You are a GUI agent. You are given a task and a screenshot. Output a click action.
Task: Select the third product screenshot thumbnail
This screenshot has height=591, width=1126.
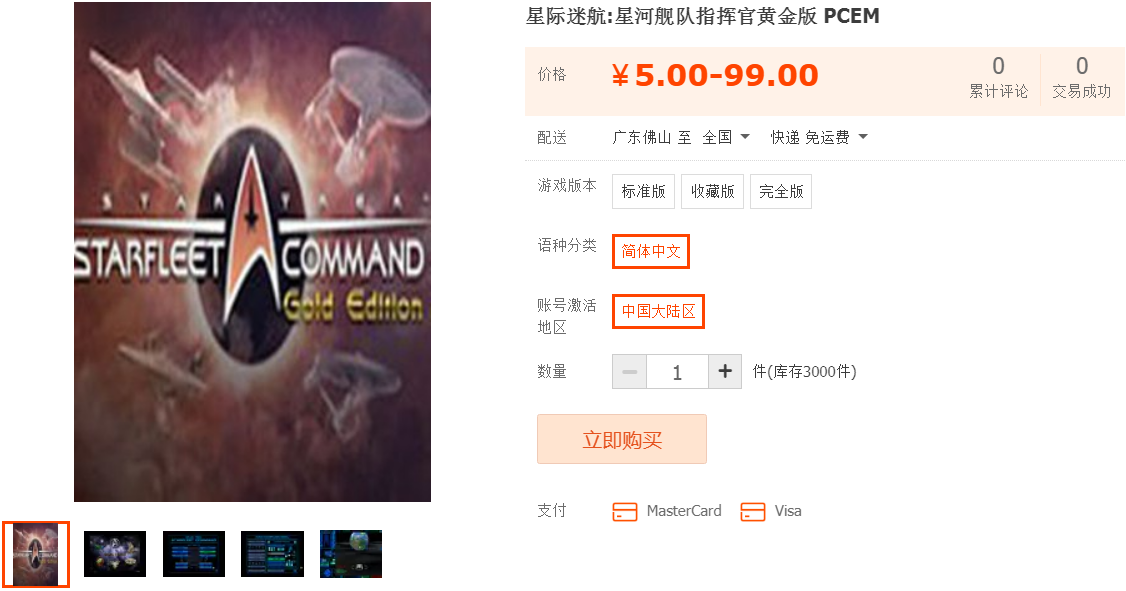point(194,554)
